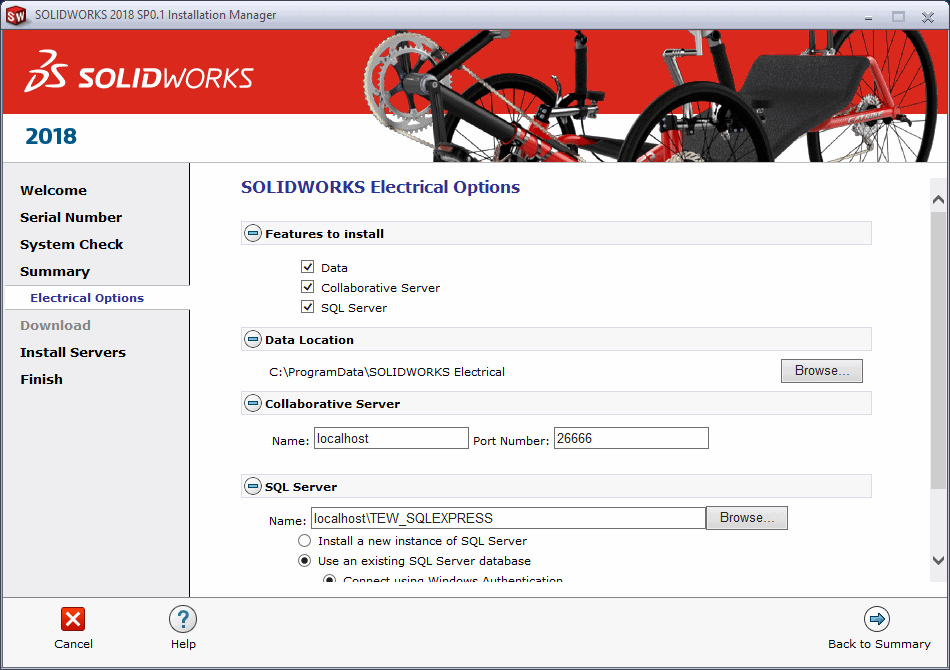This screenshot has height=670, width=950.
Task: Choose Use an existing SQL Server database
Action: coord(304,561)
